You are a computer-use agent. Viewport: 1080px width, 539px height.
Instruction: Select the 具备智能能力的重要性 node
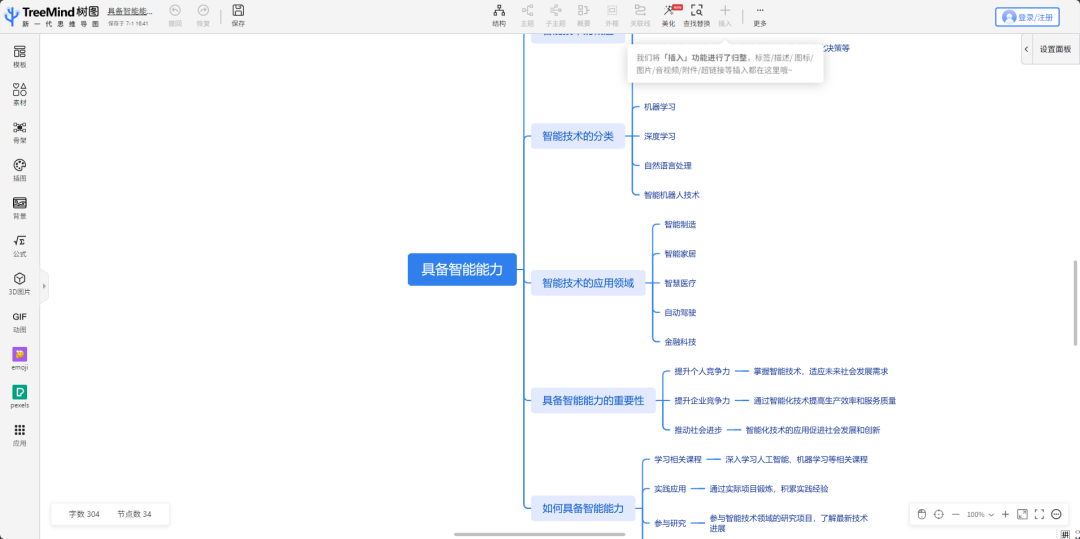pyautogui.click(x=593, y=401)
